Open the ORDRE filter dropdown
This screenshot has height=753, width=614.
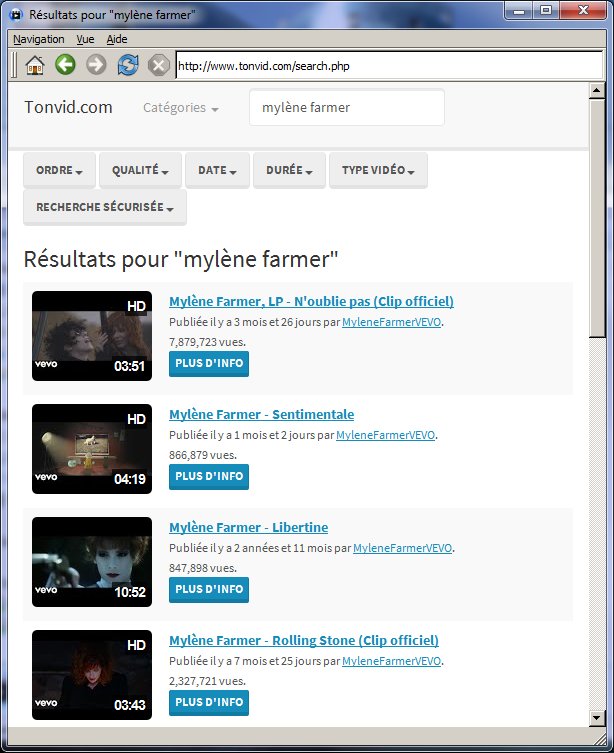[x=60, y=170]
